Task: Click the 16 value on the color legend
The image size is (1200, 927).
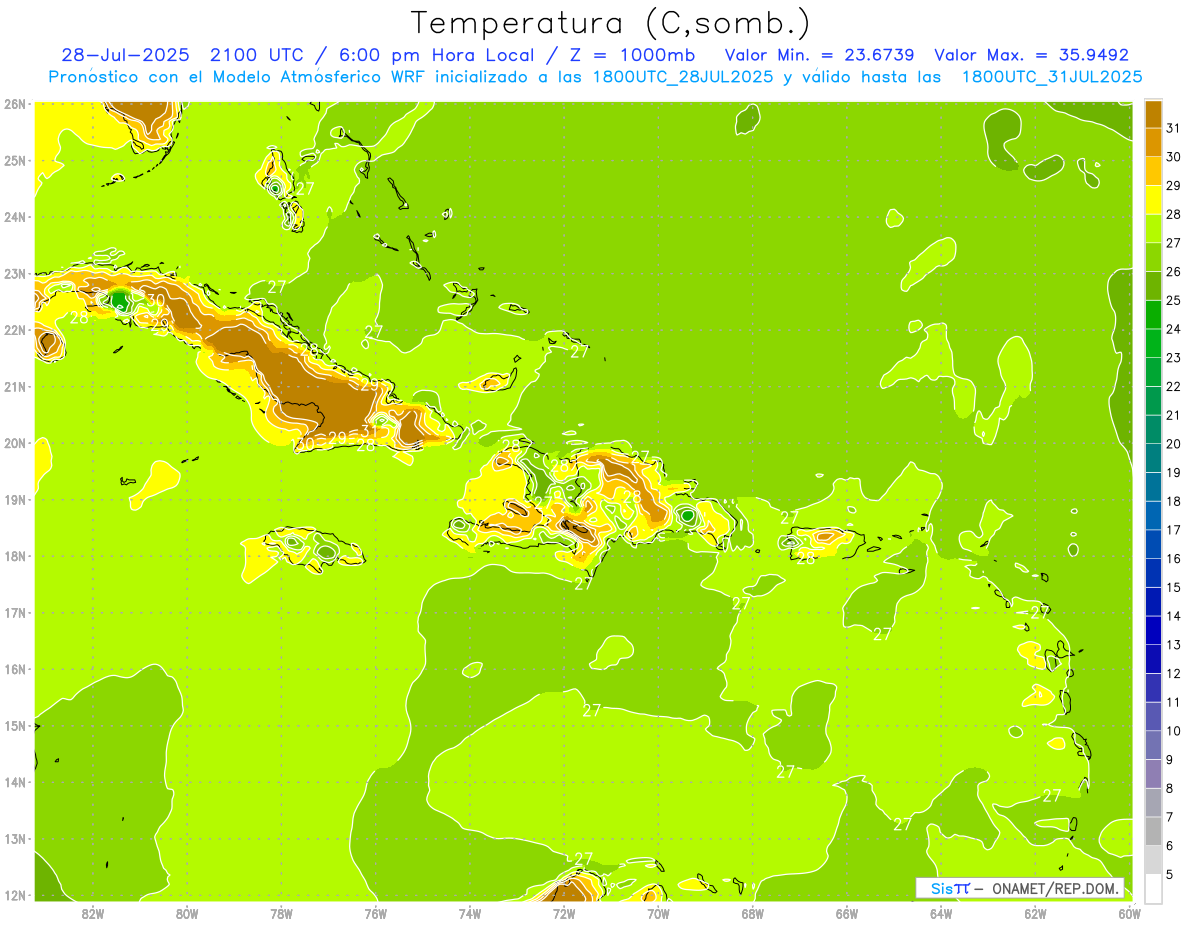Action: (1174, 559)
